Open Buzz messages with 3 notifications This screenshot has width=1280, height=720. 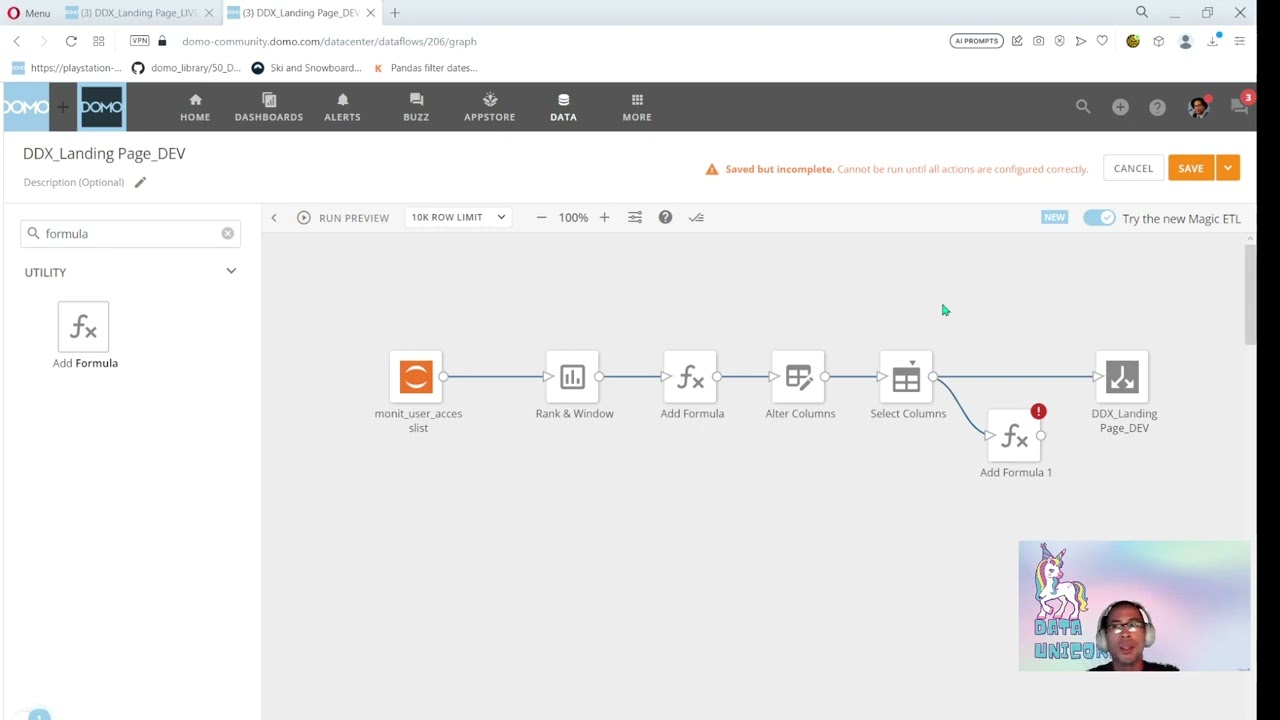(x=1240, y=106)
